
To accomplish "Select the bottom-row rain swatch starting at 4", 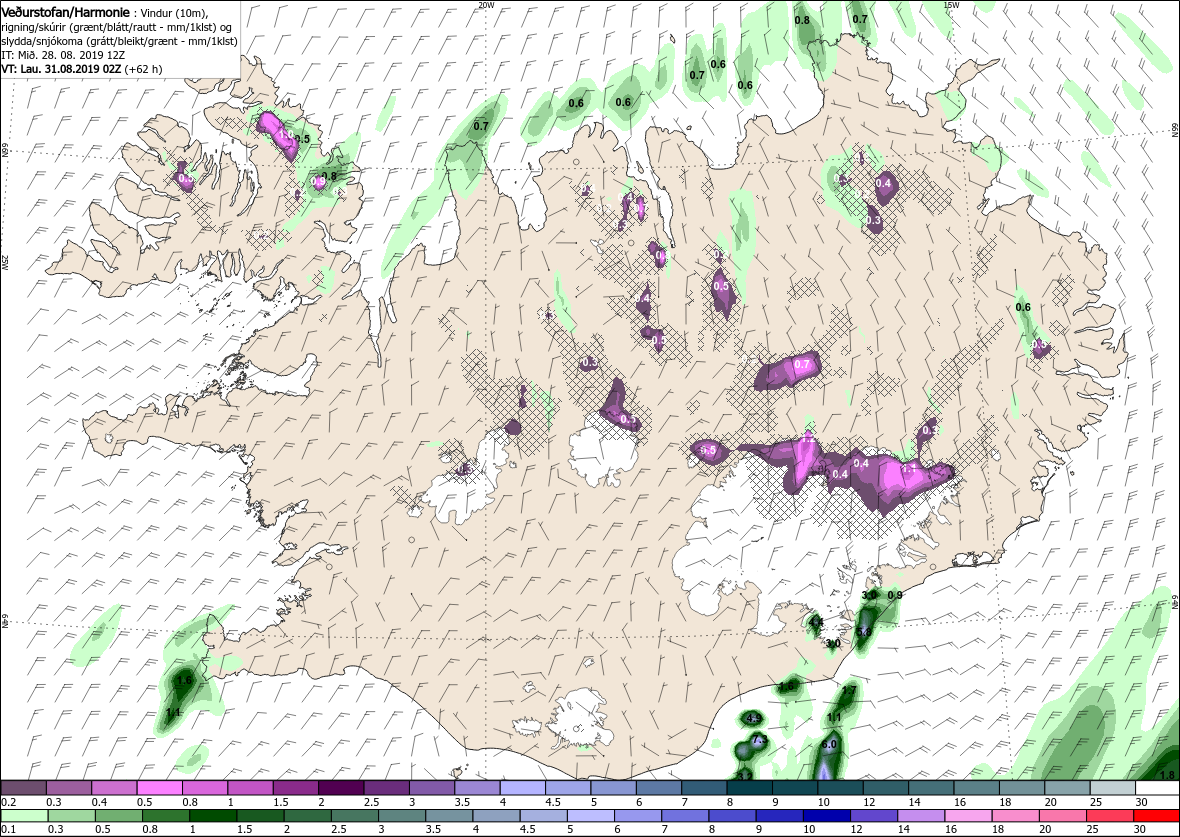I will click(495, 817).
